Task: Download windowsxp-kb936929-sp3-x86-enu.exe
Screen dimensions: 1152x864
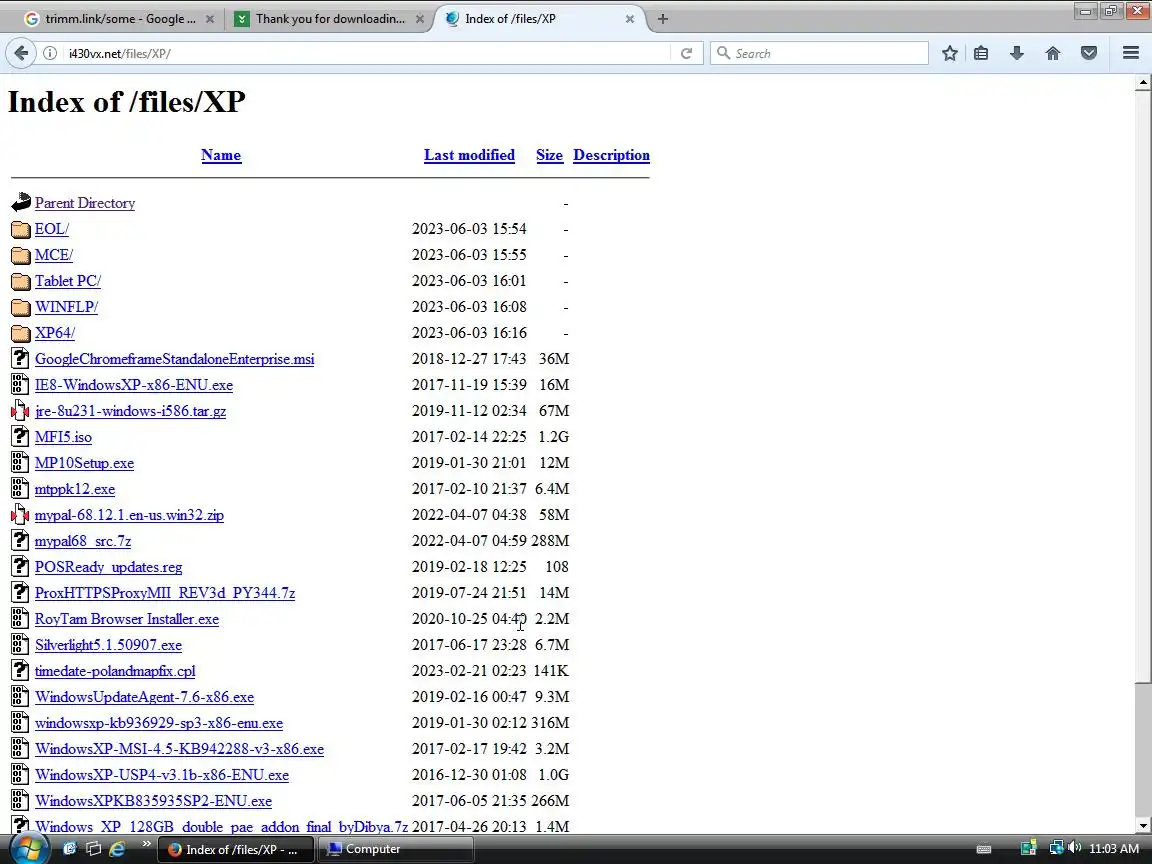Action: (x=159, y=724)
